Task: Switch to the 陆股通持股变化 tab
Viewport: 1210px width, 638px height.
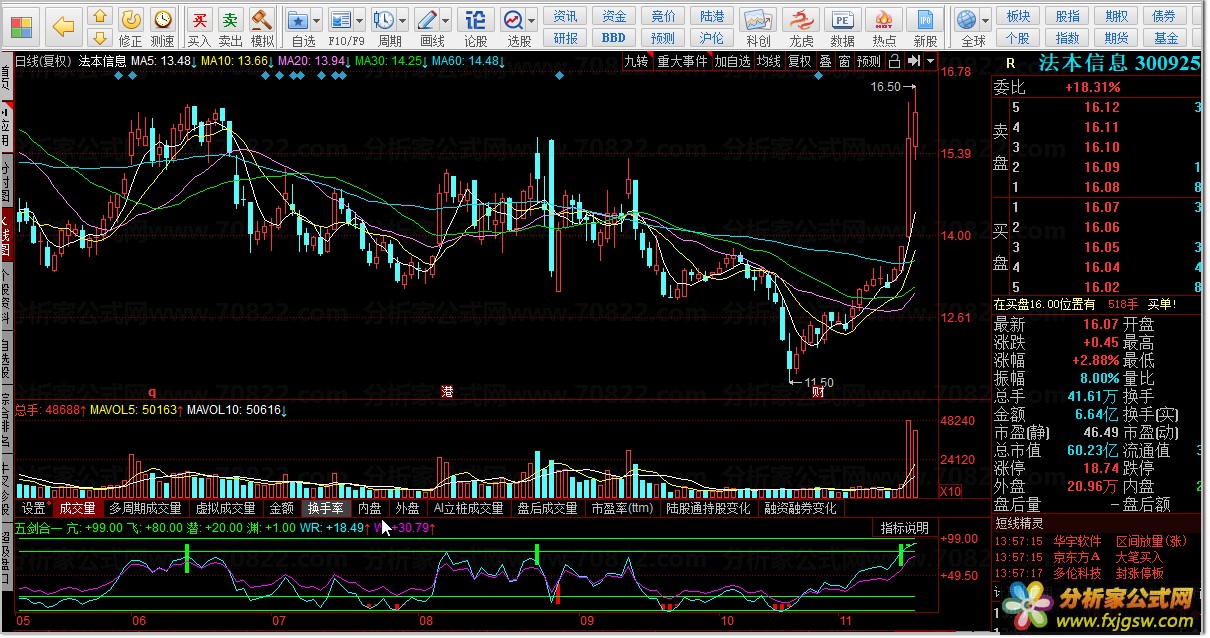Action: [708, 508]
